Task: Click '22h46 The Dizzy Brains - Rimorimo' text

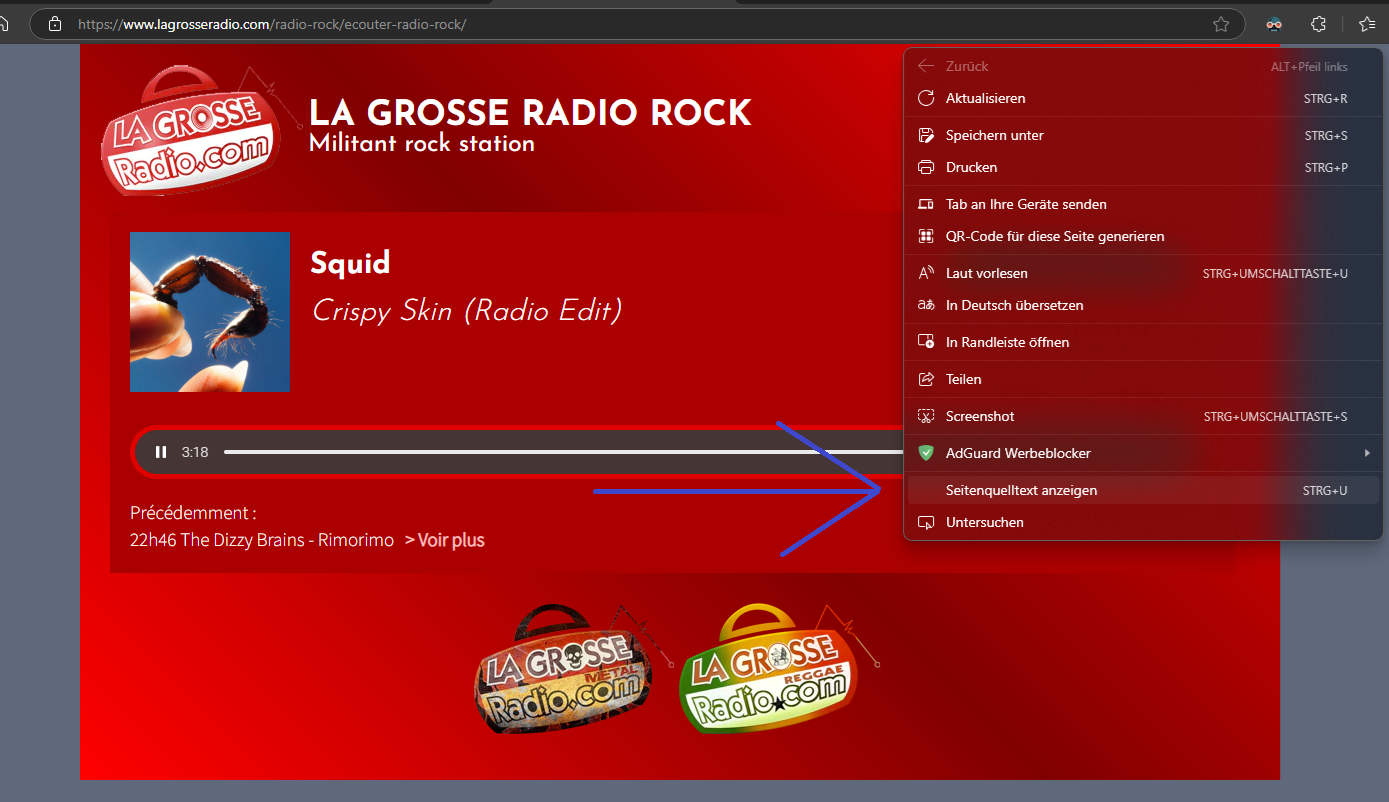Action: click(262, 540)
